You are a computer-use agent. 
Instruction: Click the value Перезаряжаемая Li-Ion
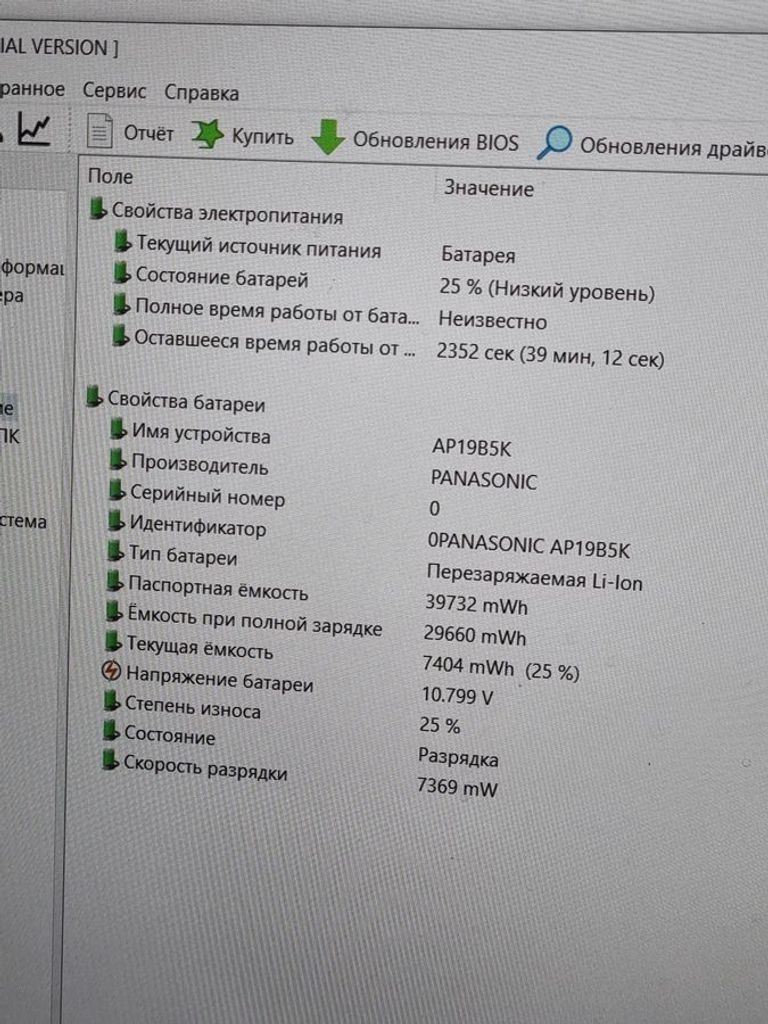click(x=534, y=578)
